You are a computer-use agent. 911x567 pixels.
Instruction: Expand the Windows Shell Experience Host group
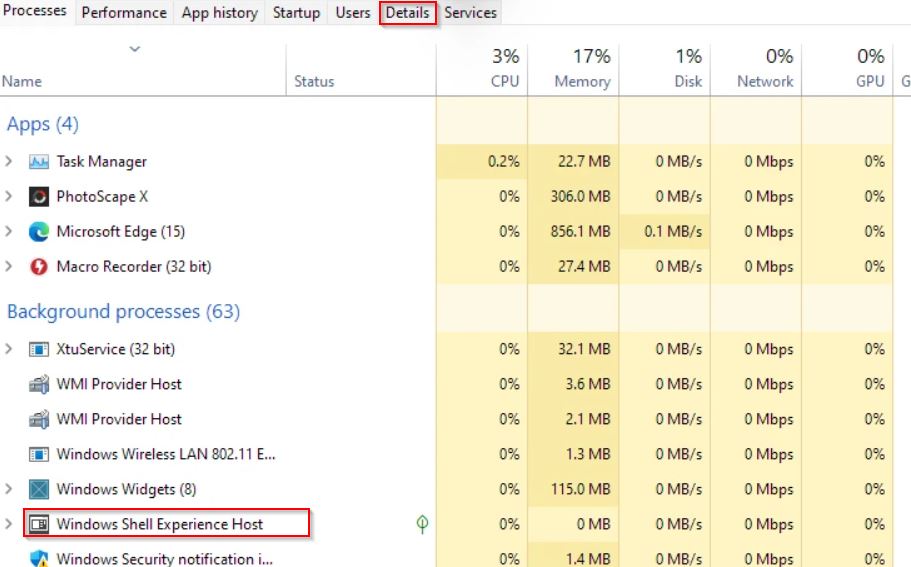(9, 524)
